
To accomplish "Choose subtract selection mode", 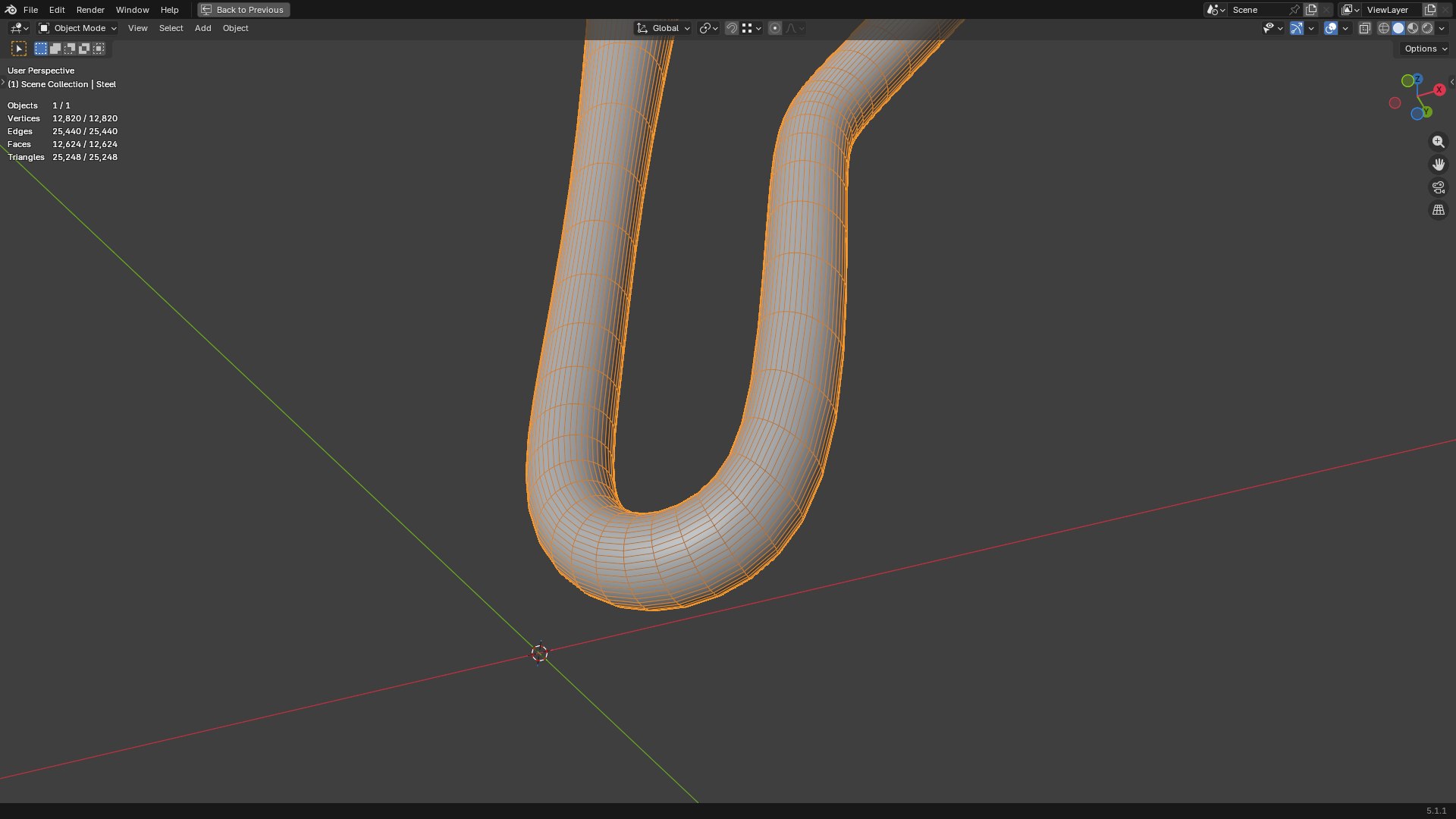I will pos(70,49).
